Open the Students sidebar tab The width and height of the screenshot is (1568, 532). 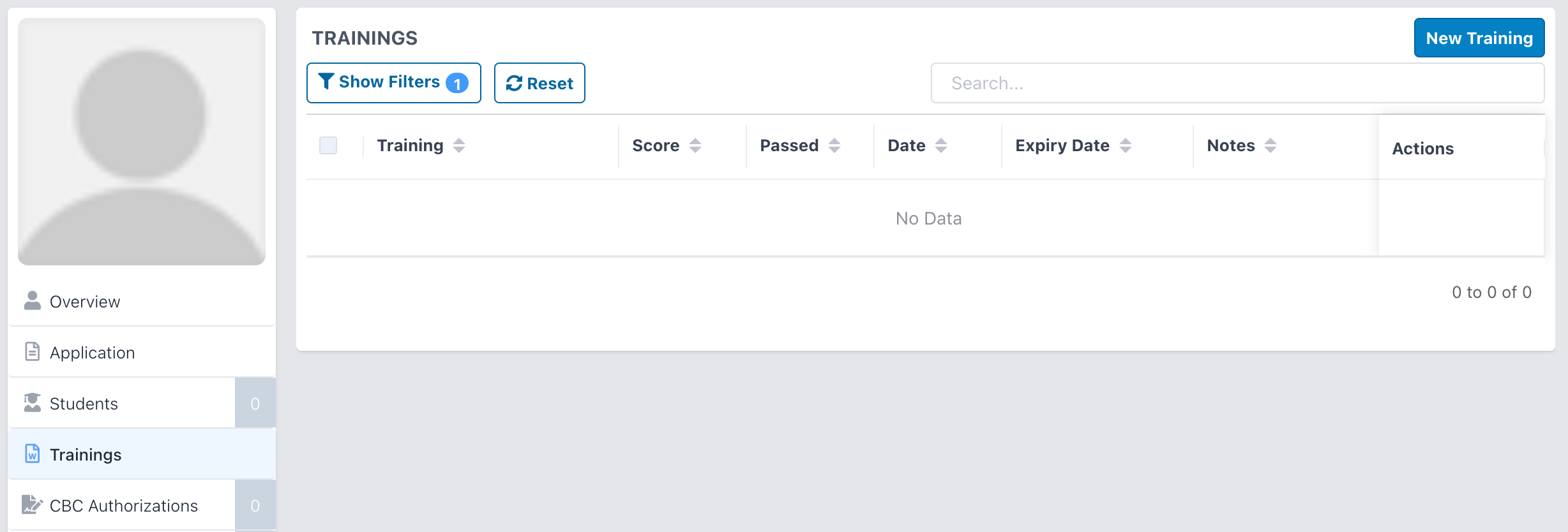[x=142, y=403]
